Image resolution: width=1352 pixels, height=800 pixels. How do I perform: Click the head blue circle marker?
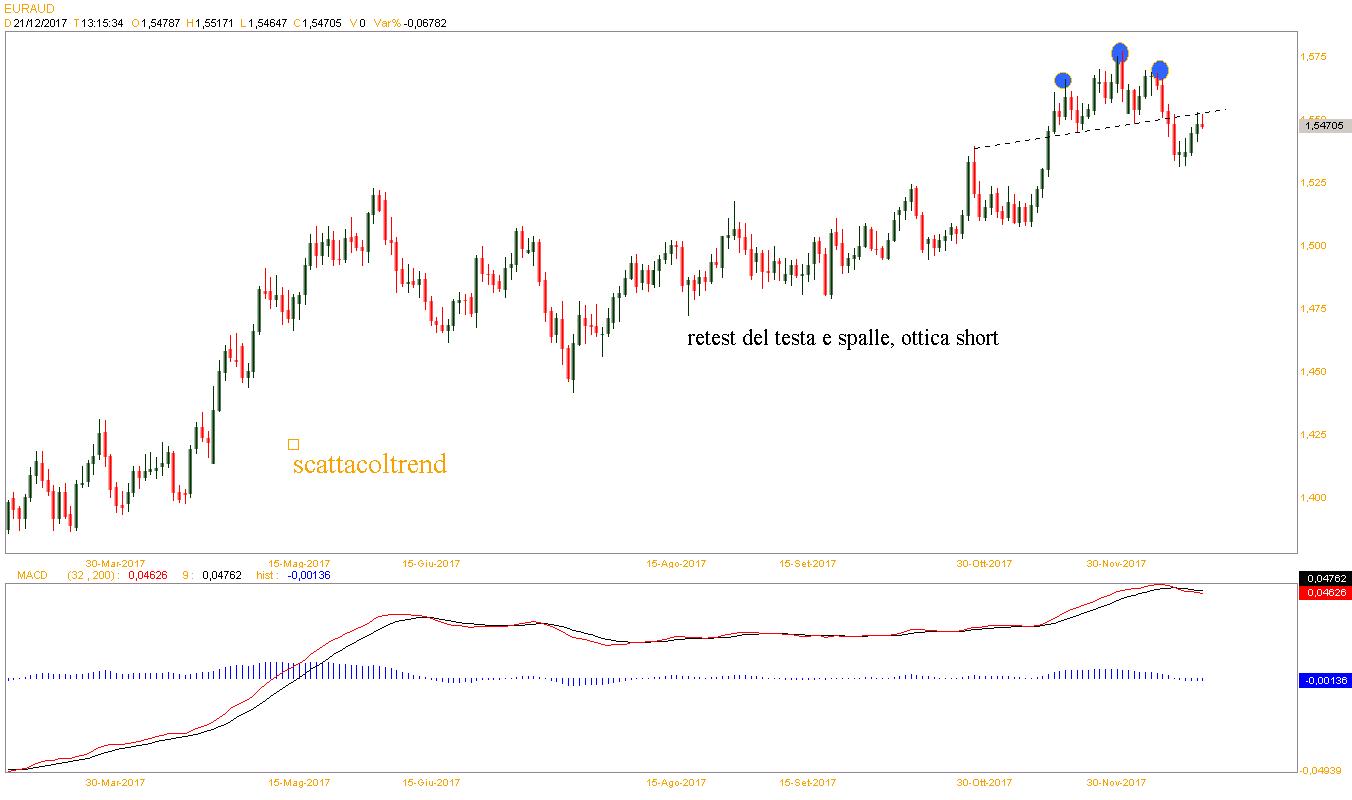pyautogui.click(x=1120, y=52)
